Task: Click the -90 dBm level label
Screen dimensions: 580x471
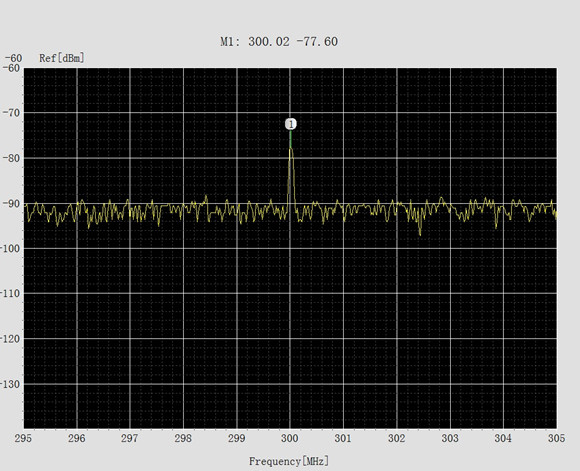Action: point(11,203)
